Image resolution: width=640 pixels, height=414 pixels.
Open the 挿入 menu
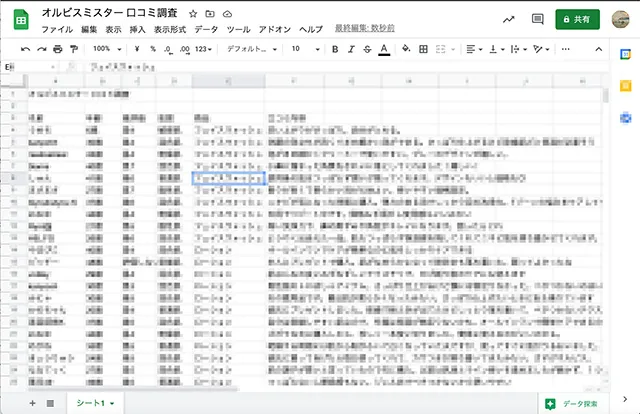138,29
